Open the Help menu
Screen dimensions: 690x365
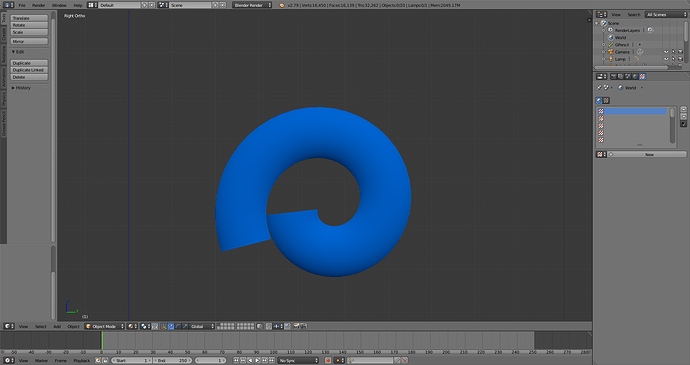click(77, 5)
